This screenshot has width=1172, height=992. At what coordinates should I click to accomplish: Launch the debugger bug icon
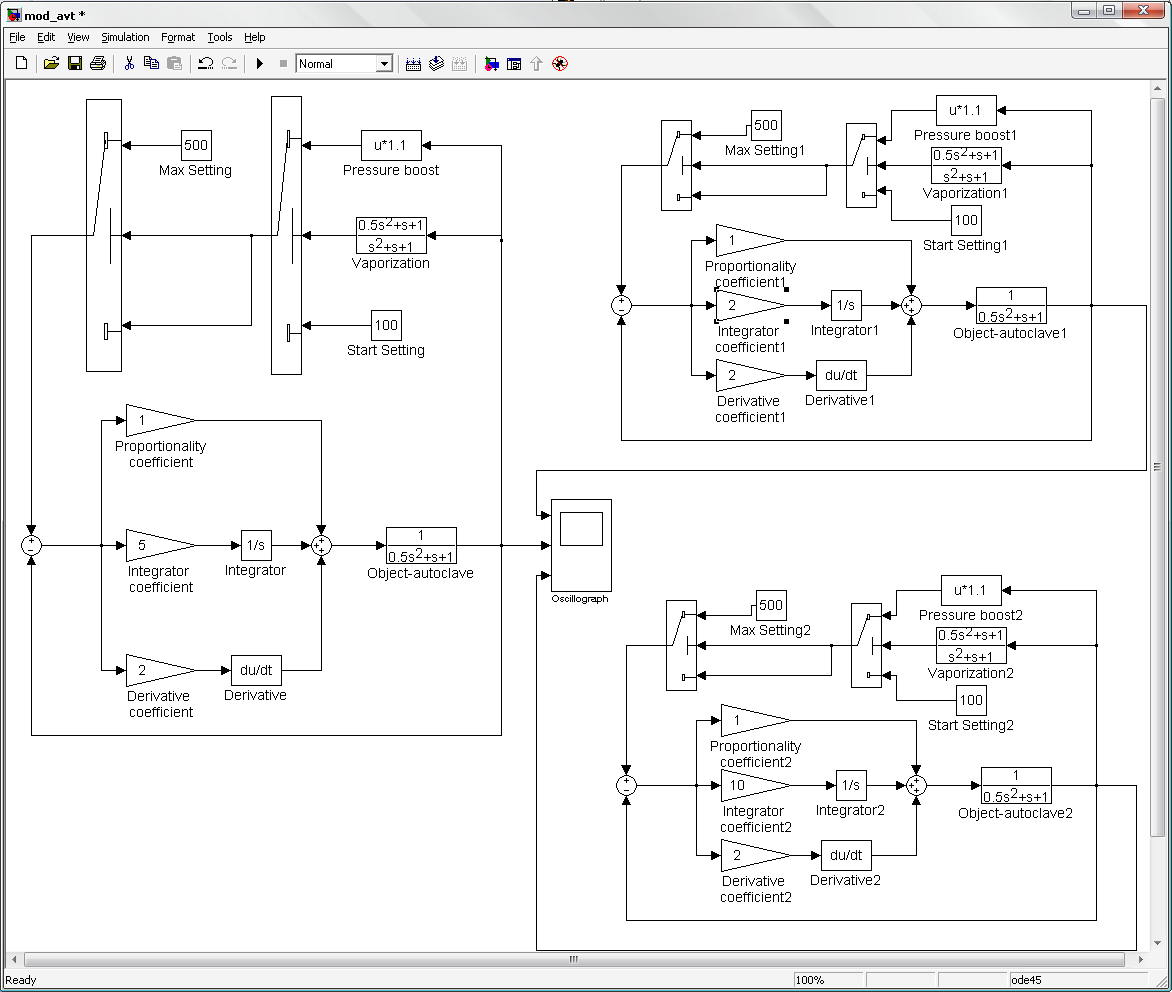(560, 64)
